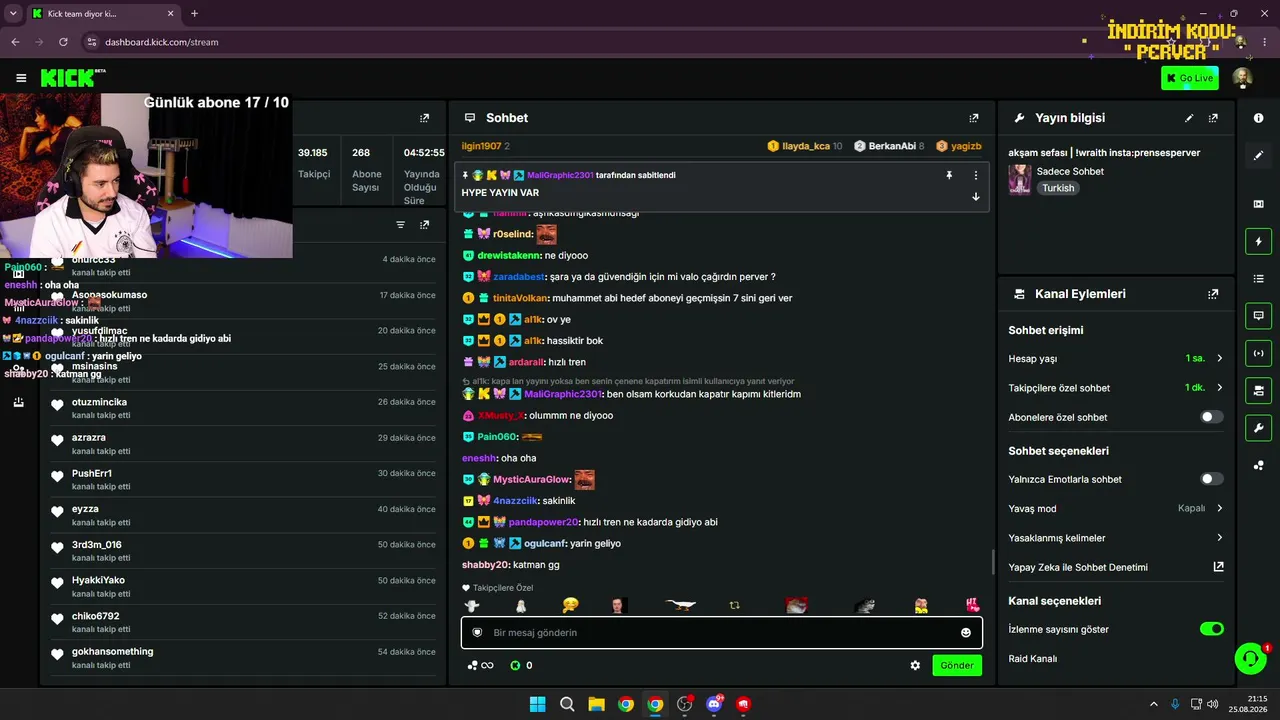The height and width of the screenshot is (720, 1280).
Task: Open the chat settings gear
Action: tap(915, 665)
